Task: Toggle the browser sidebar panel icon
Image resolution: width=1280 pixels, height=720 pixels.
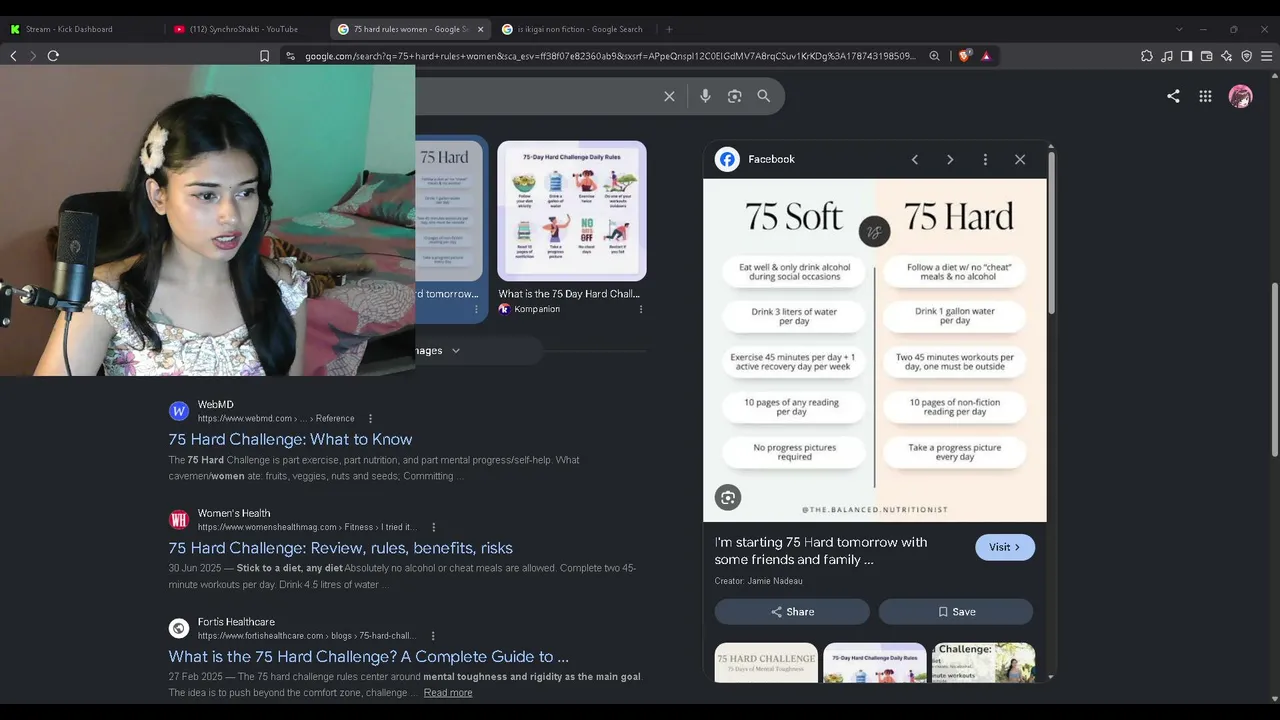Action: pyautogui.click(x=1186, y=56)
